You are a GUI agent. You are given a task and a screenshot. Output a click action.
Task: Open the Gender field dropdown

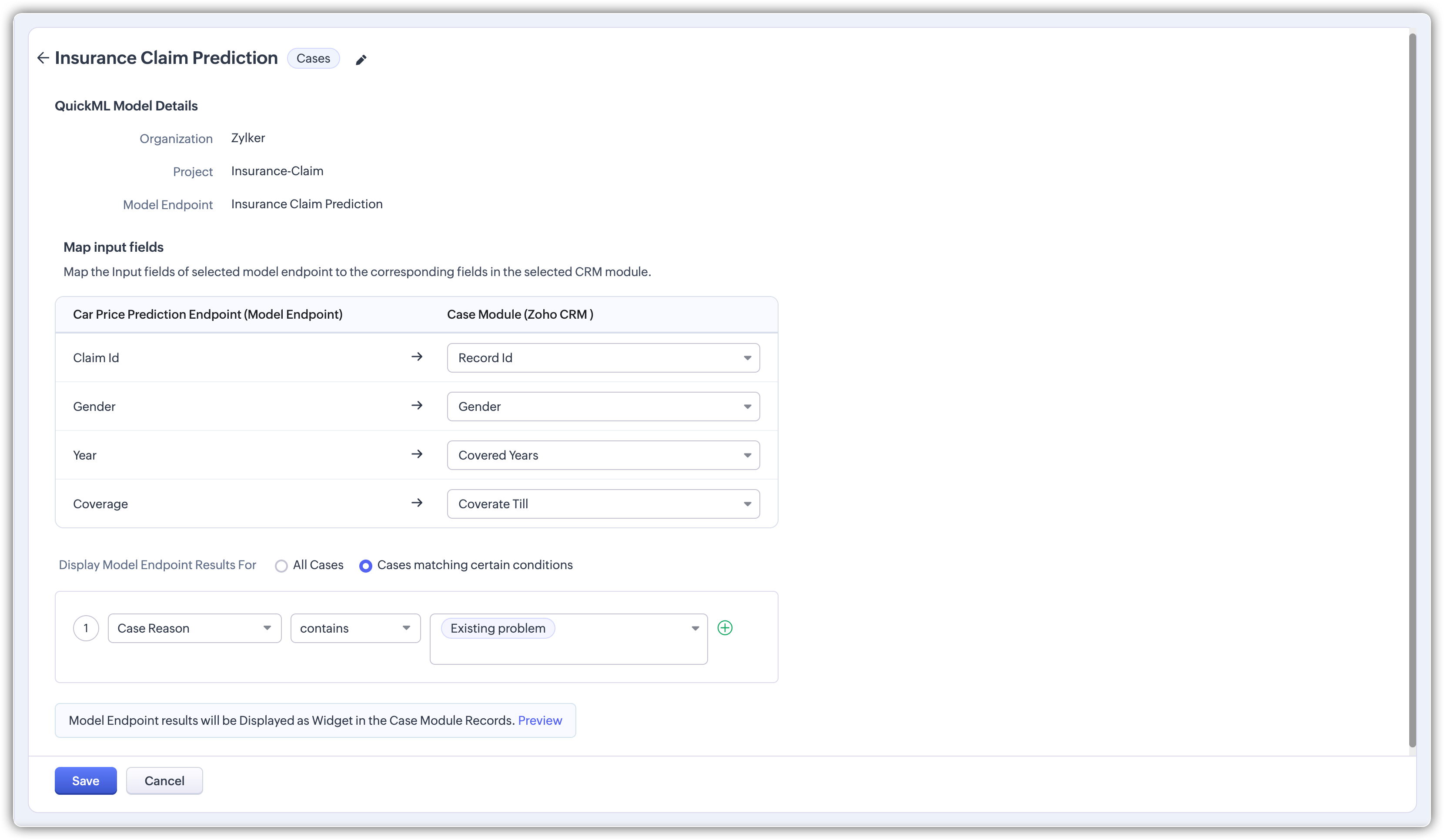pos(603,406)
